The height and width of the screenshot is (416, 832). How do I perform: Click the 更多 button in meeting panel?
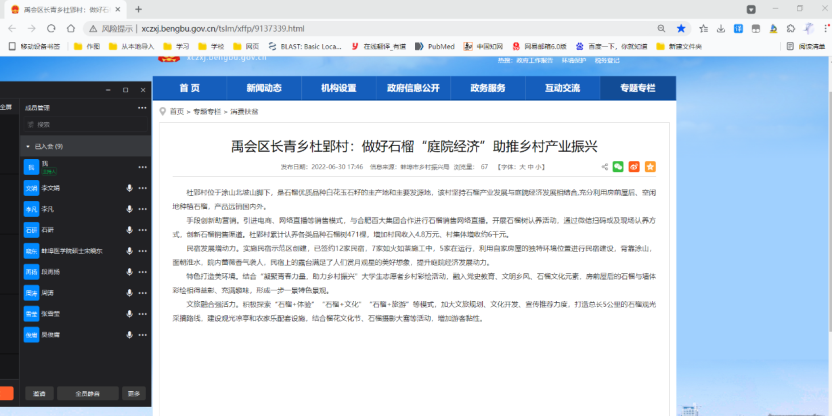(x=134, y=393)
